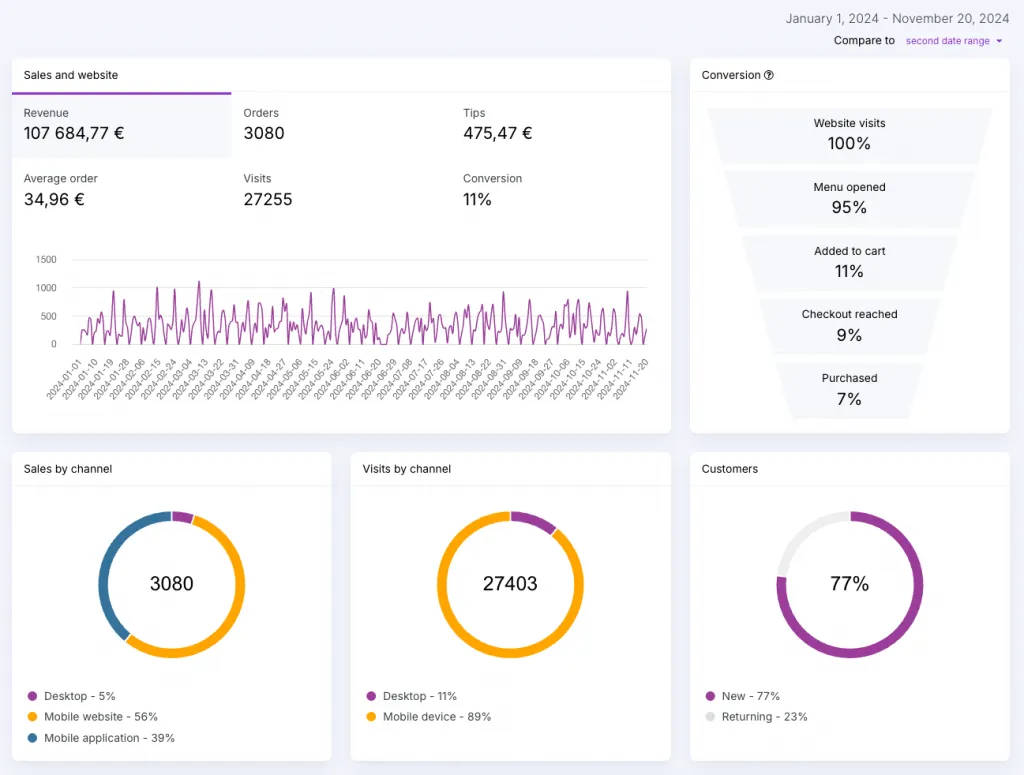Select the Orders metric tab
Image resolution: width=1024 pixels, height=775 pixels.
[341, 125]
